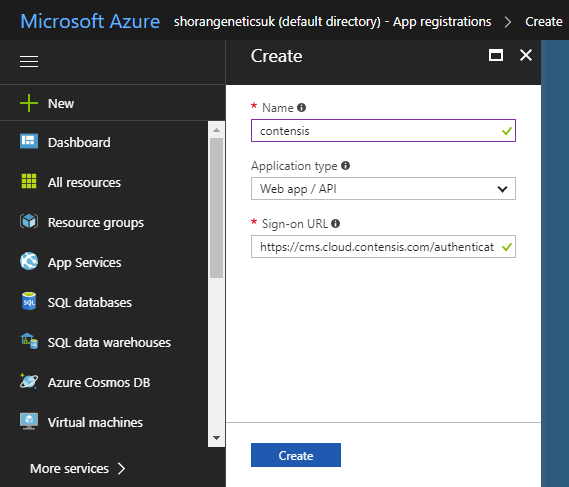Click sidebar scrollbar down arrow
Screen dimensions: 569x487
point(217,438)
